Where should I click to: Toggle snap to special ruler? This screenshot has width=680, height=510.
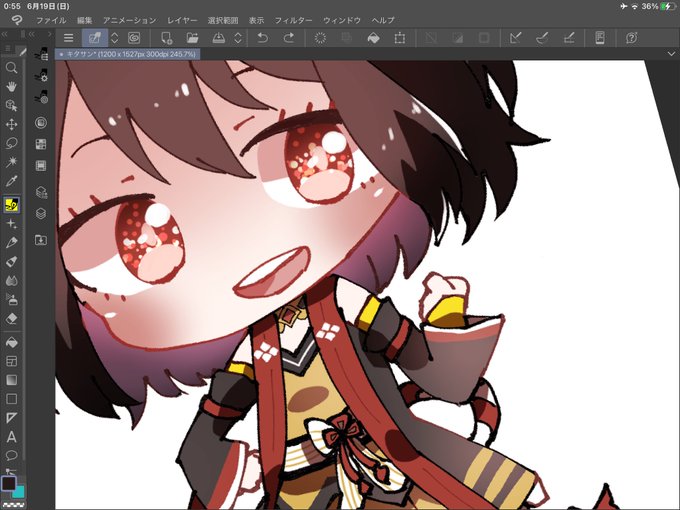[x=542, y=38]
